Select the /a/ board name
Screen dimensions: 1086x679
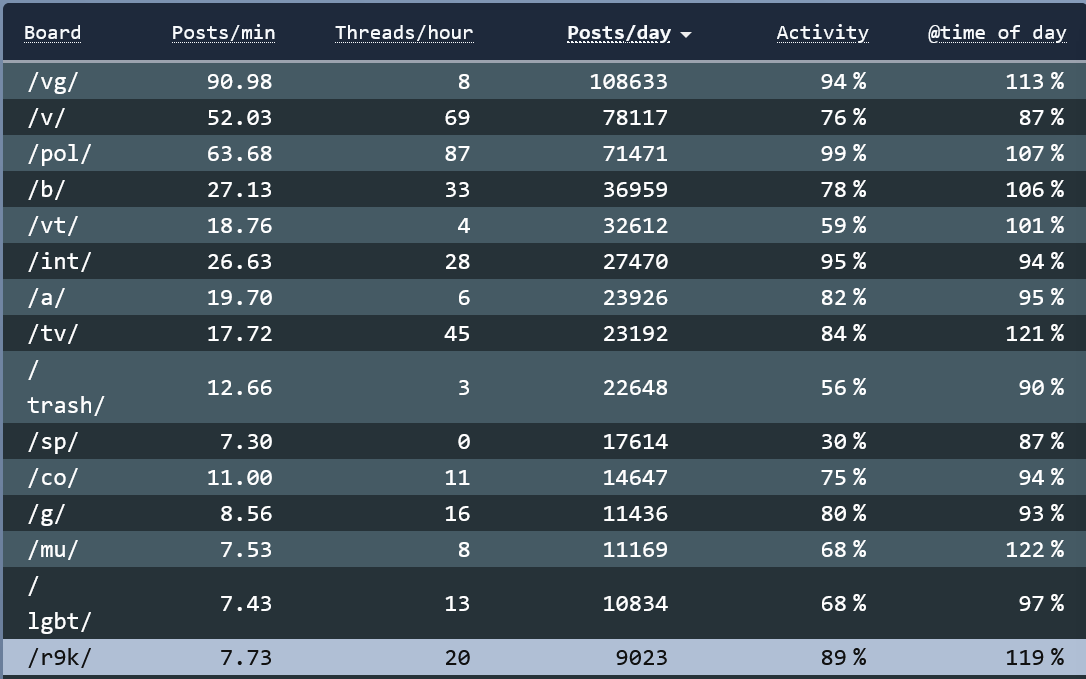[x=46, y=297]
